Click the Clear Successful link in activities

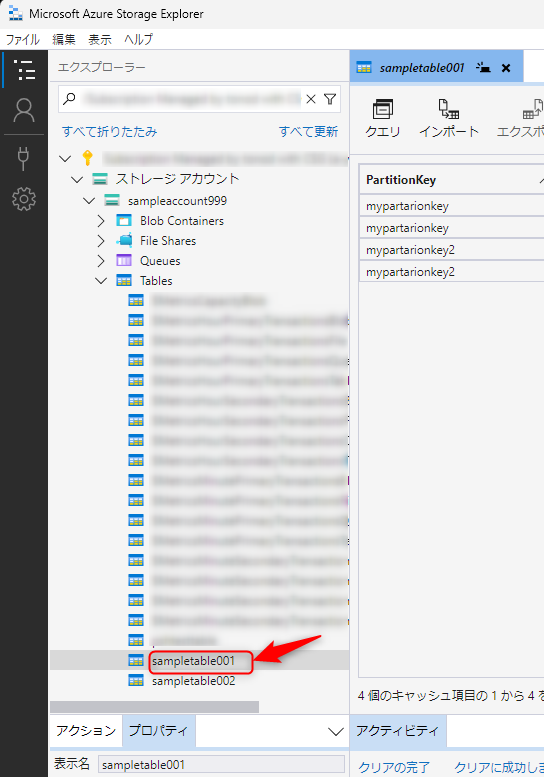(x=499, y=767)
